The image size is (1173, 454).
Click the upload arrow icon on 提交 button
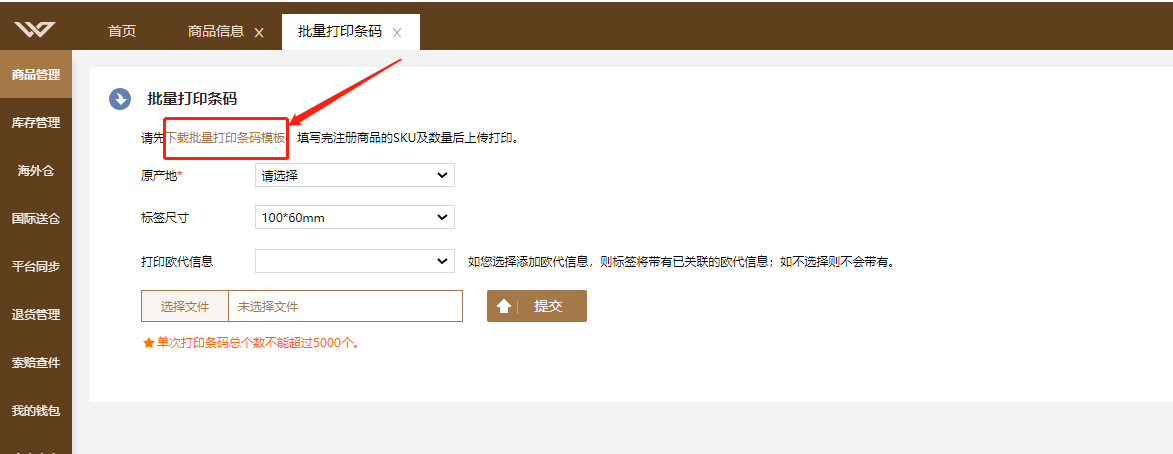click(504, 306)
